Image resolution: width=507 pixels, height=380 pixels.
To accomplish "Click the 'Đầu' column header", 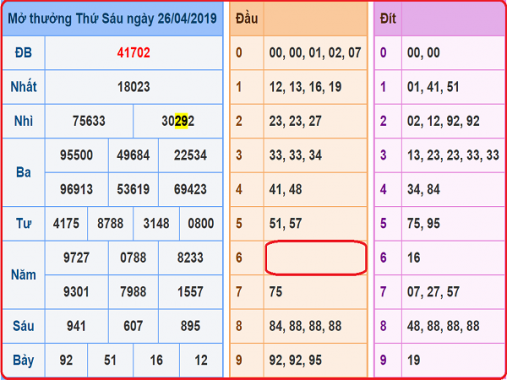I will 247,19.
